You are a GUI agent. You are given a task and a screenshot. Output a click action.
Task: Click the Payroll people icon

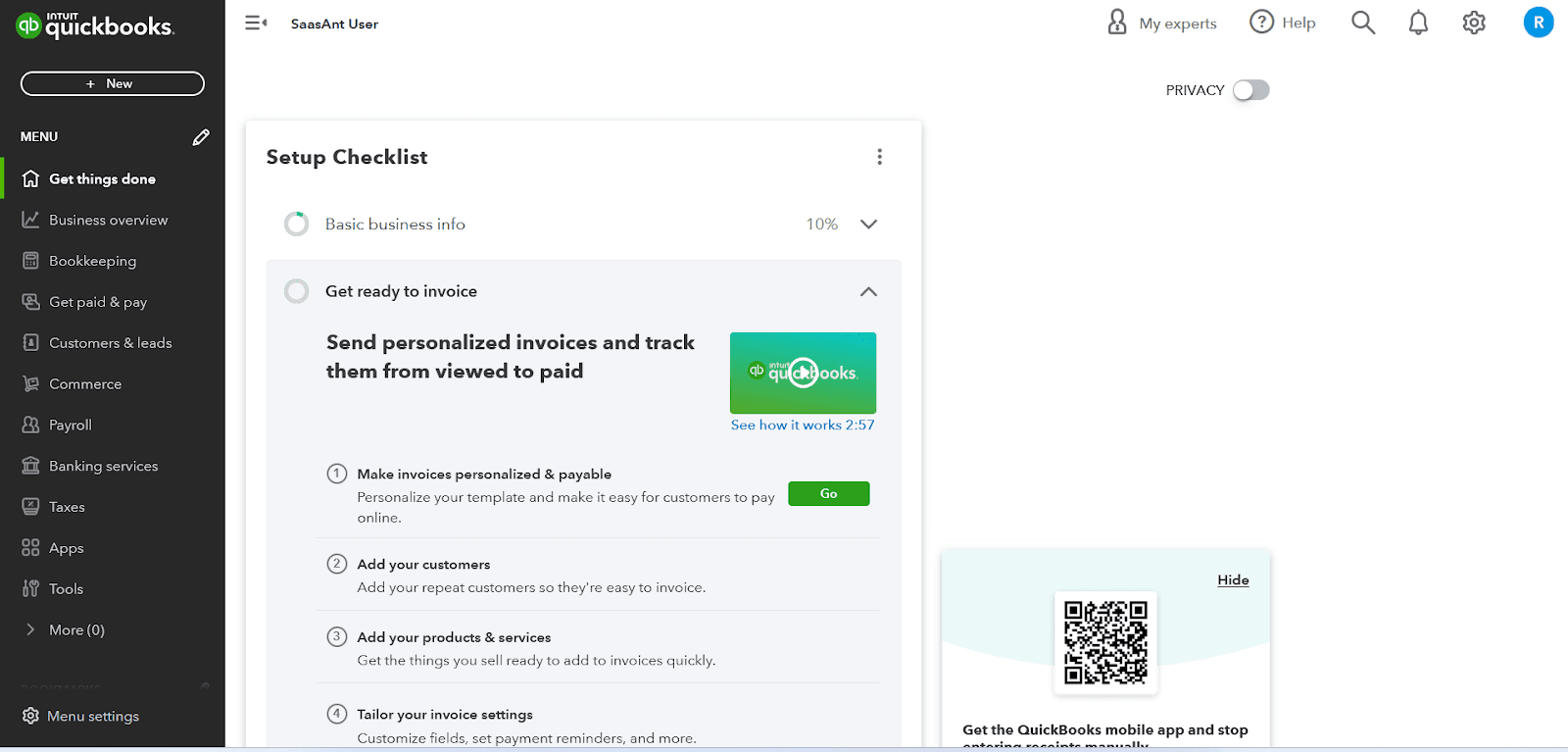30,425
